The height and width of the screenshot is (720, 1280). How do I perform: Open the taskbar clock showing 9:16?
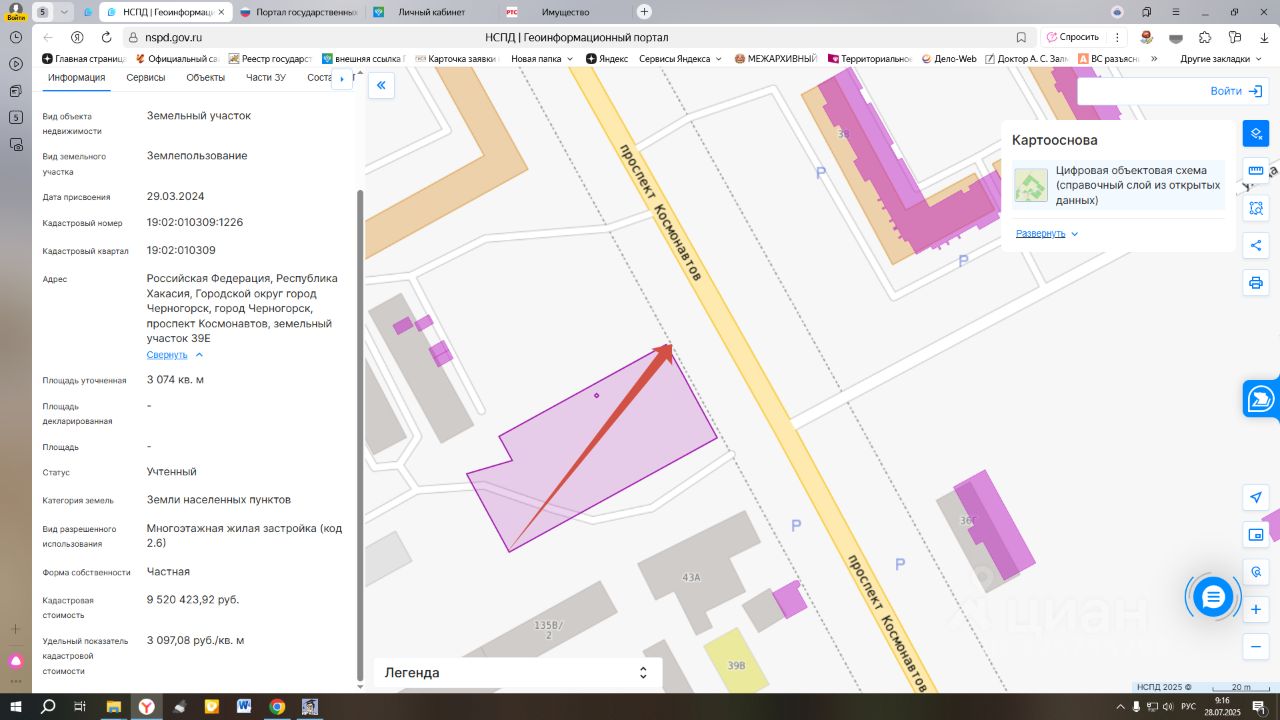1221,706
